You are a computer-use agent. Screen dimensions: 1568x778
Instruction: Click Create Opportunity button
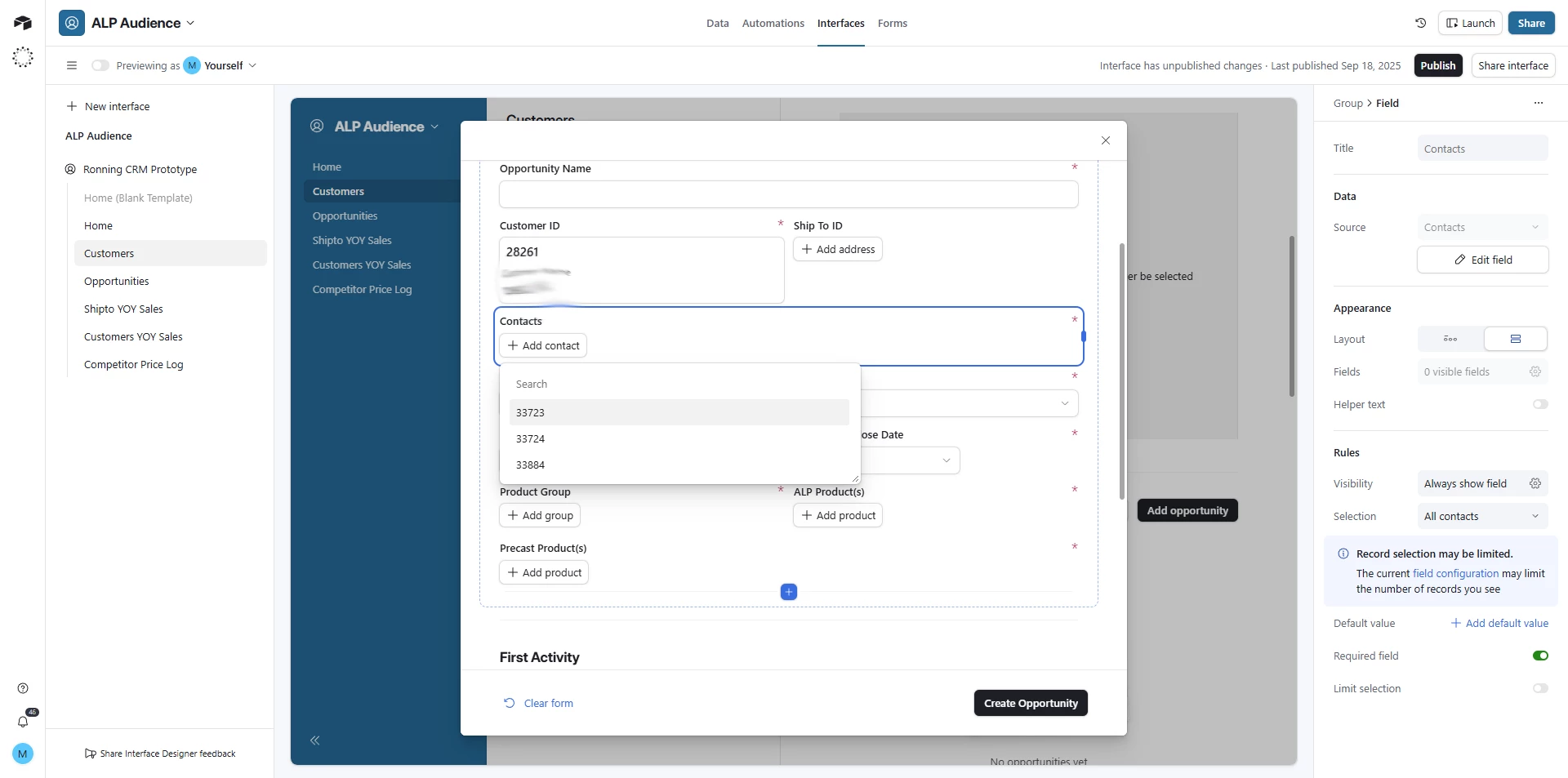1031,703
